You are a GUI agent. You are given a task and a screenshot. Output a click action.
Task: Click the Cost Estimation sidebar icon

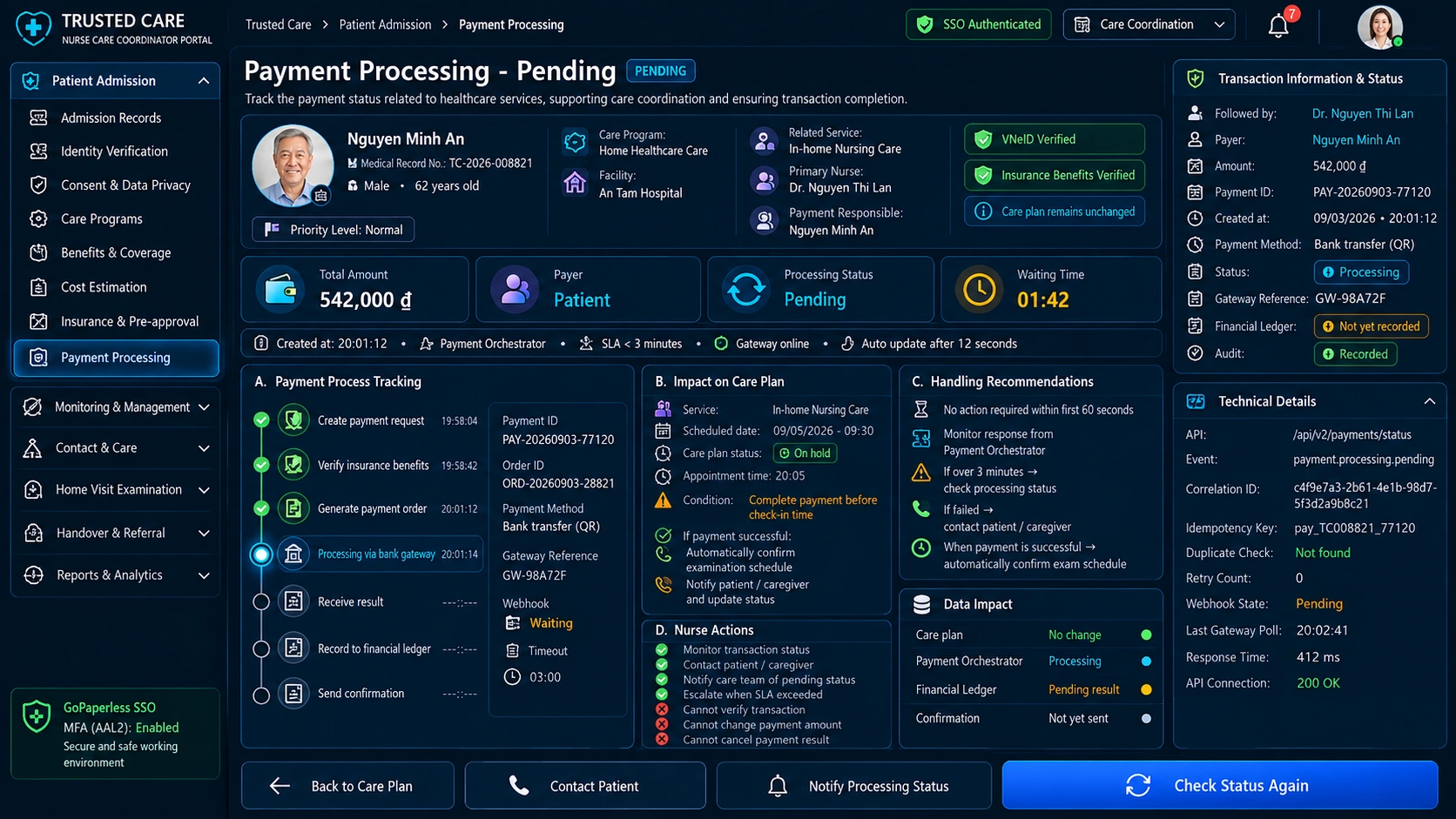(x=38, y=287)
